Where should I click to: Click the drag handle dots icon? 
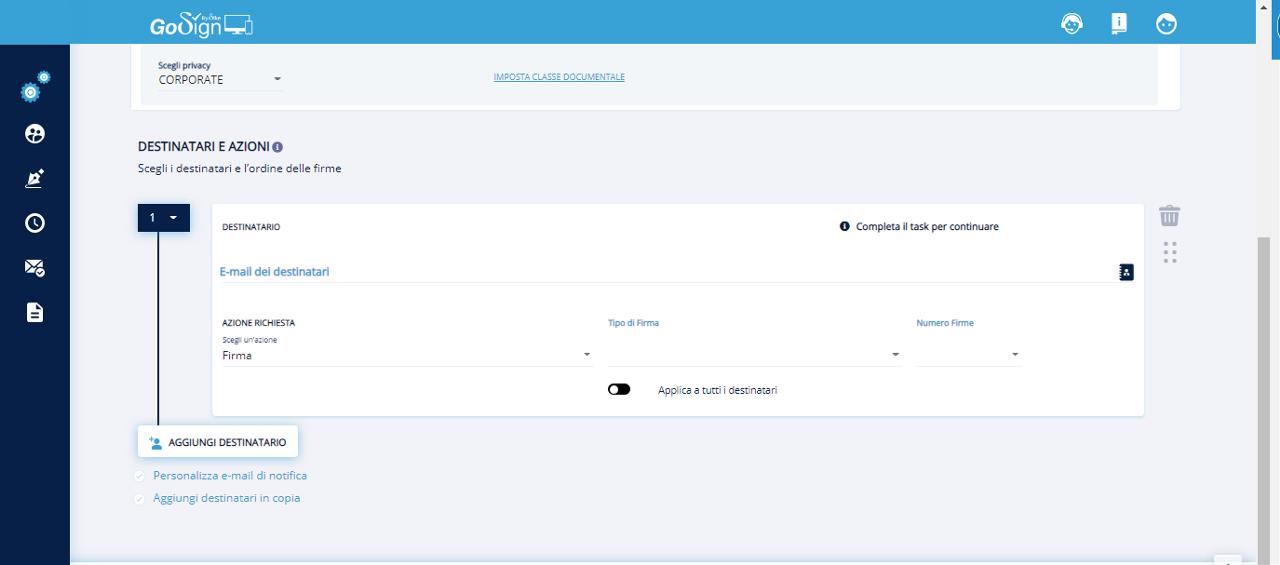click(x=1170, y=252)
